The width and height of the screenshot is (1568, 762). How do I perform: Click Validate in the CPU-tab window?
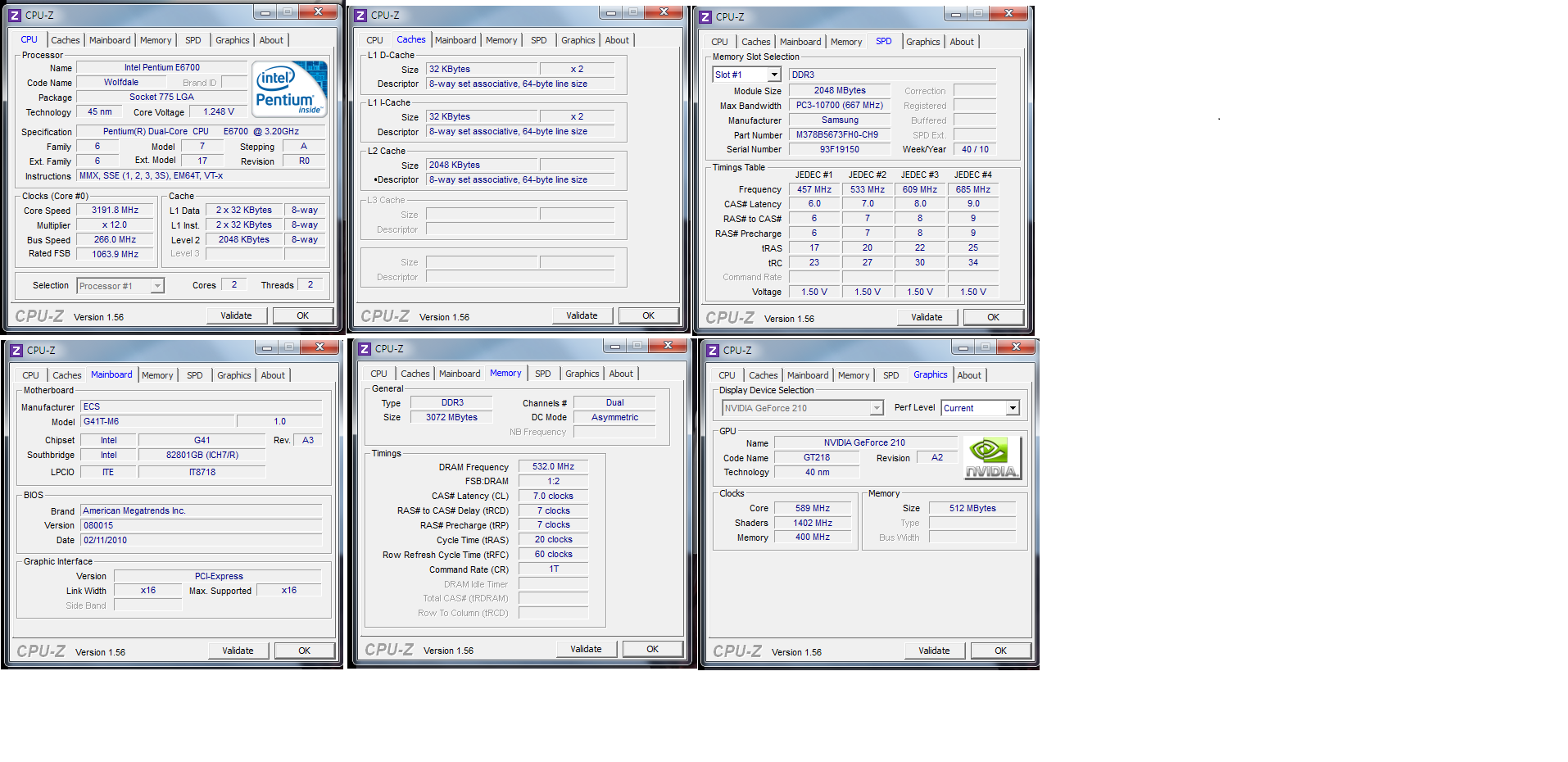pyautogui.click(x=237, y=315)
